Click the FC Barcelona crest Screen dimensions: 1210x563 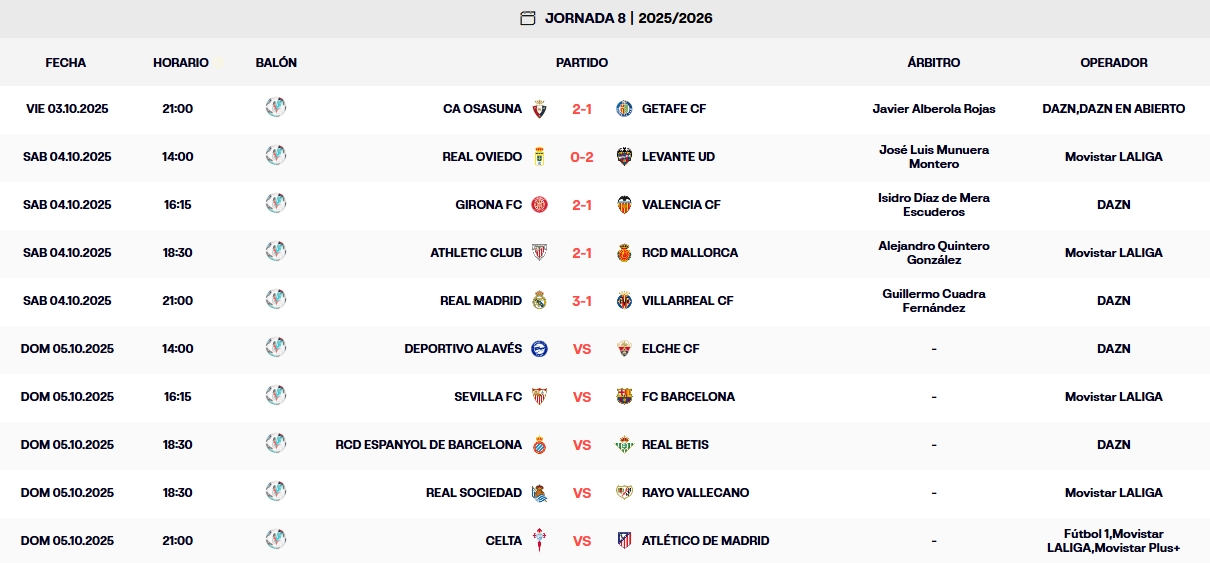tap(625, 397)
